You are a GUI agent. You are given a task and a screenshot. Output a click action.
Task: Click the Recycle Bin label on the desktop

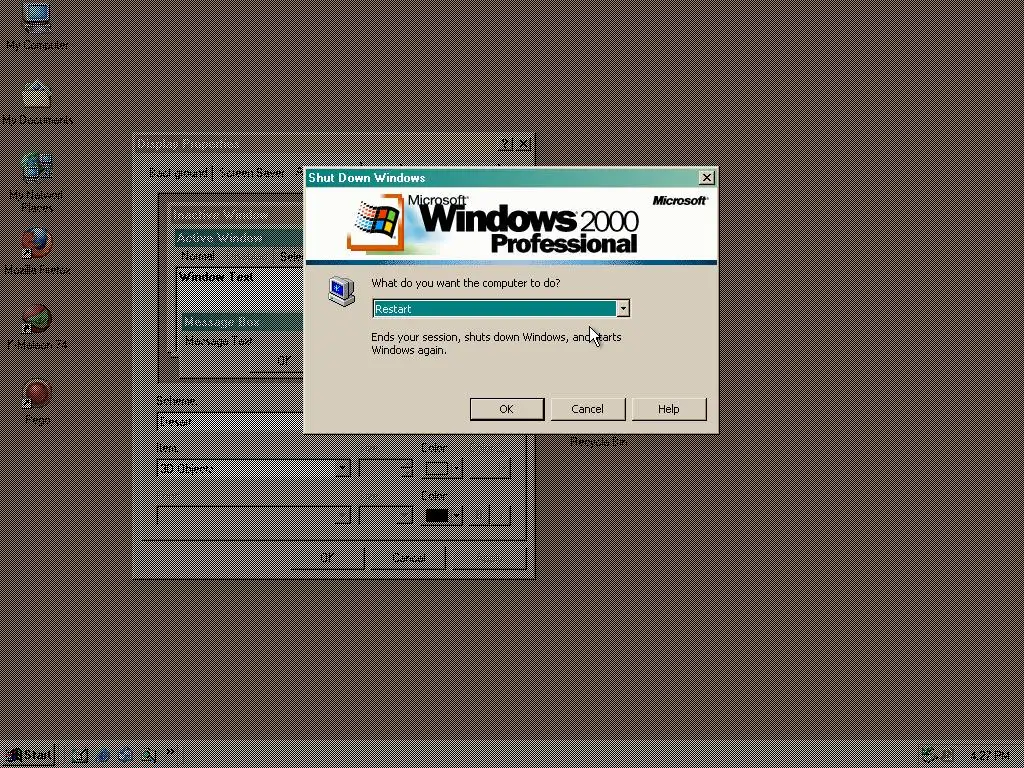(598, 442)
